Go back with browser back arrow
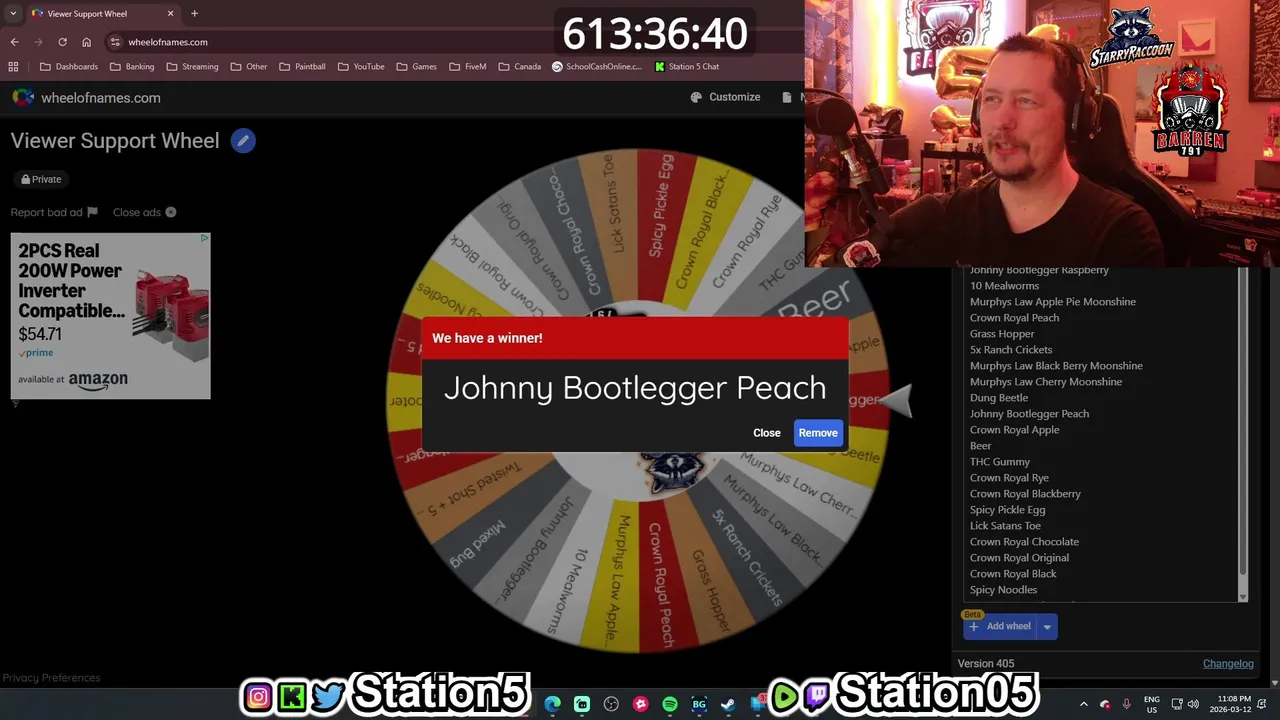Image resolution: width=1280 pixels, height=720 pixels. coord(14,42)
